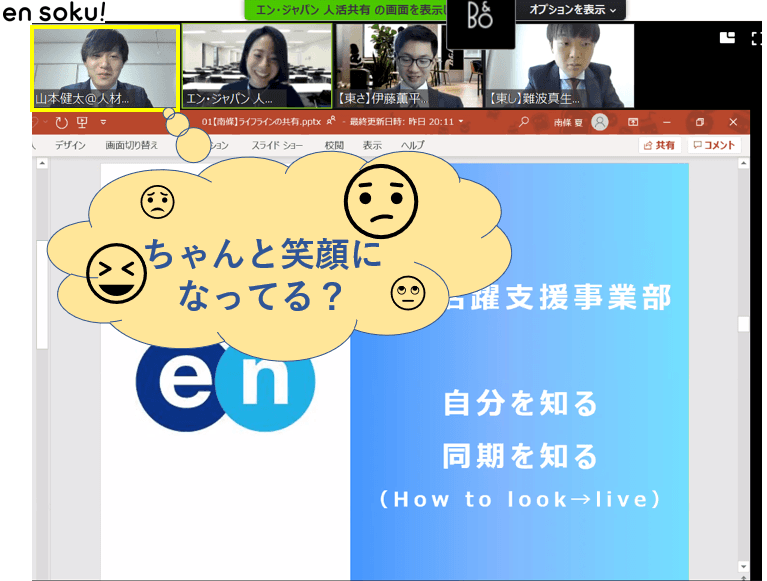
Task: Open the デザイン ribbon tab
Action: coord(70,145)
